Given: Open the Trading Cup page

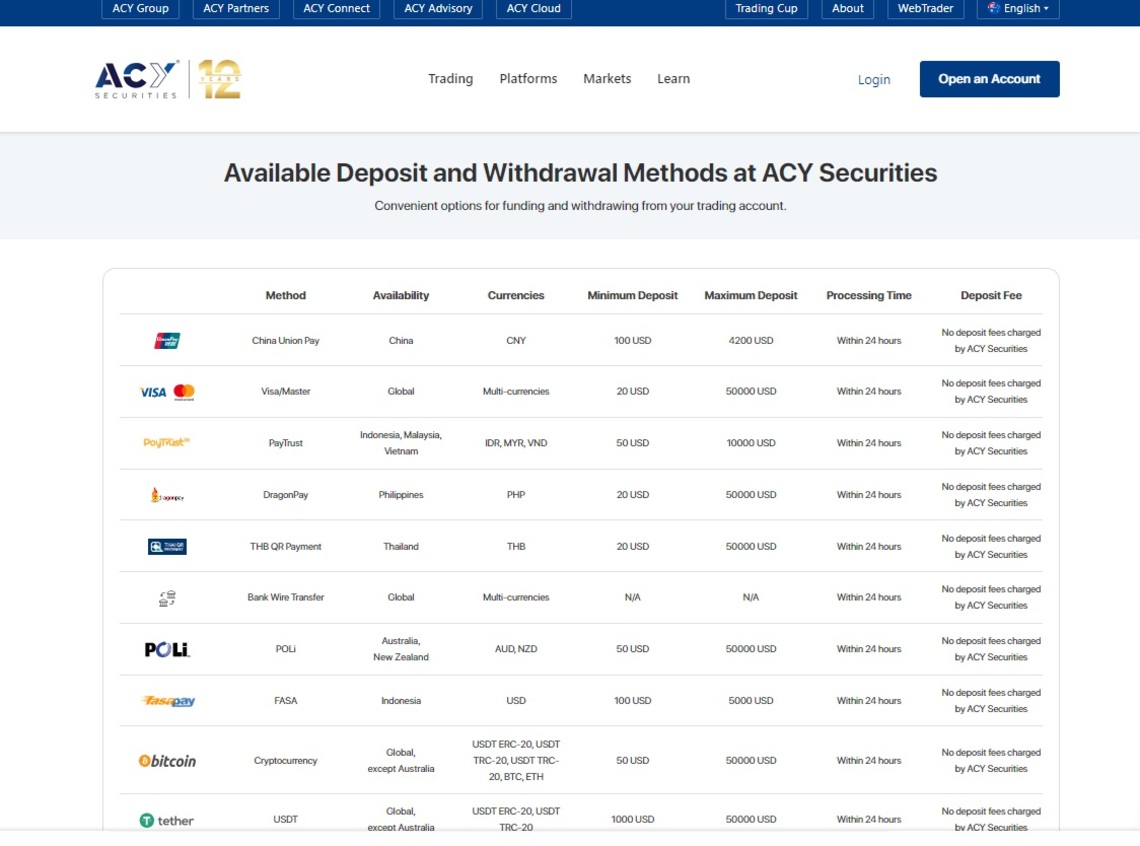Looking at the screenshot, I should click(766, 8).
